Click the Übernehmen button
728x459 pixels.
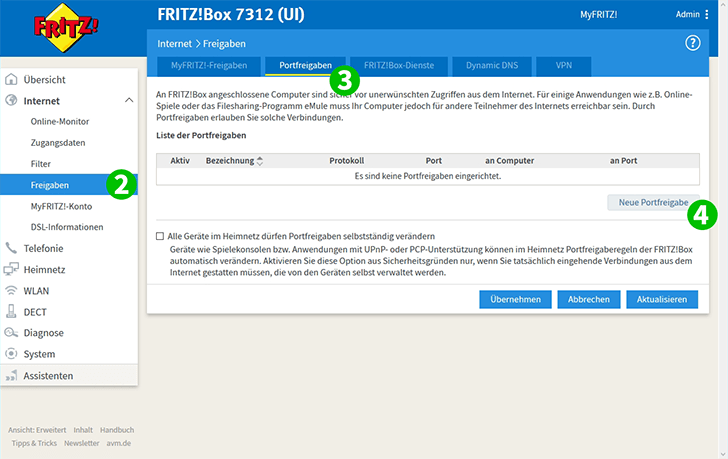click(x=515, y=299)
